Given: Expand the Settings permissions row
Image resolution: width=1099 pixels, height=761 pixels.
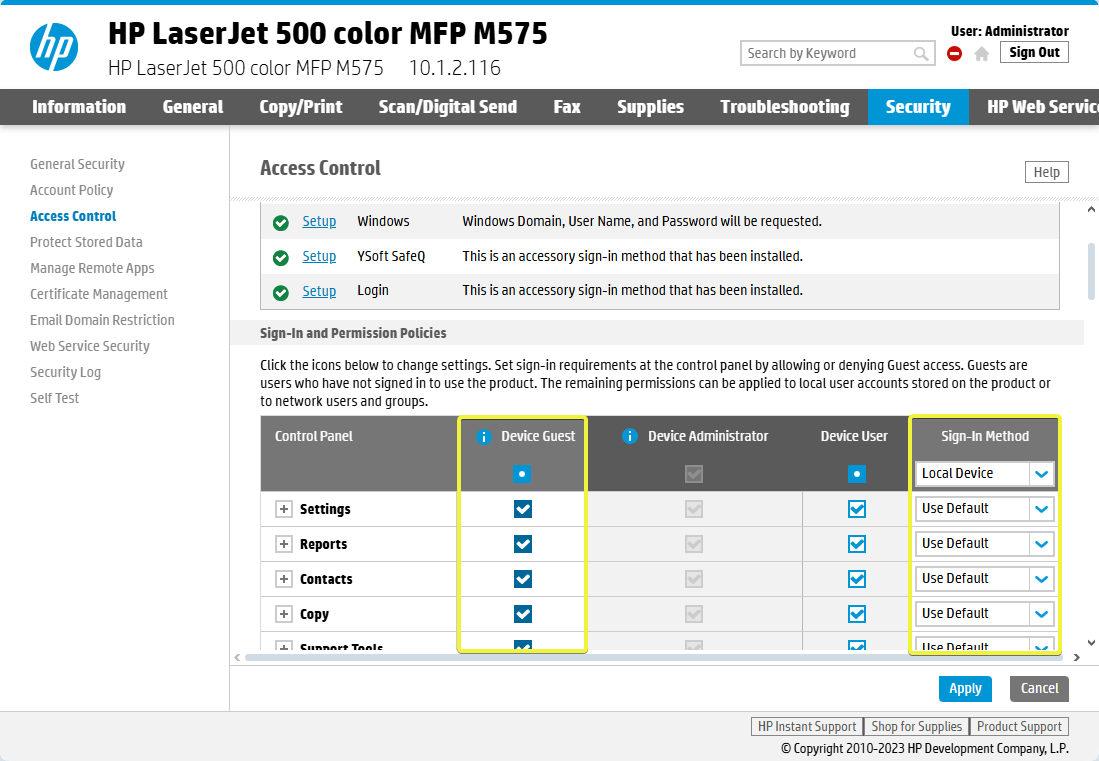Looking at the screenshot, I should 284,509.
